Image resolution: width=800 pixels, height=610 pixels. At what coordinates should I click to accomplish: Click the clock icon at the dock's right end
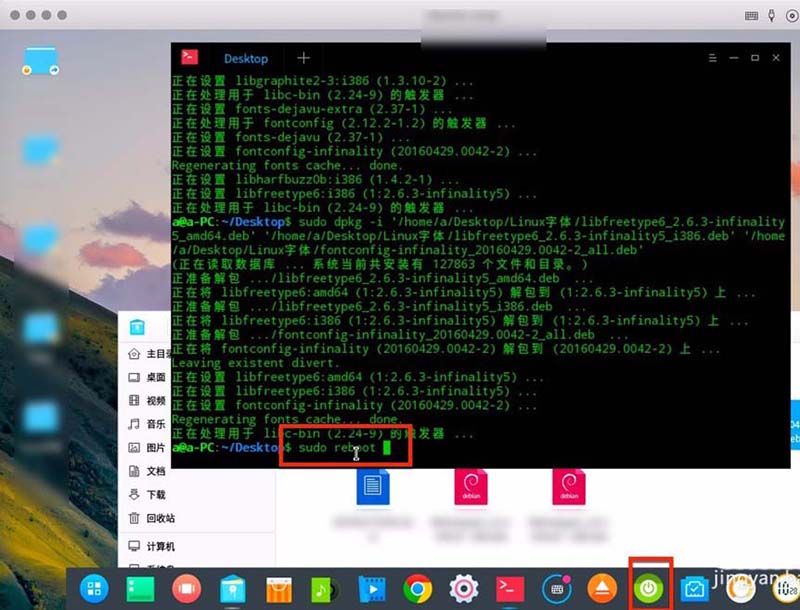pyautogui.click(x=784, y=590)
